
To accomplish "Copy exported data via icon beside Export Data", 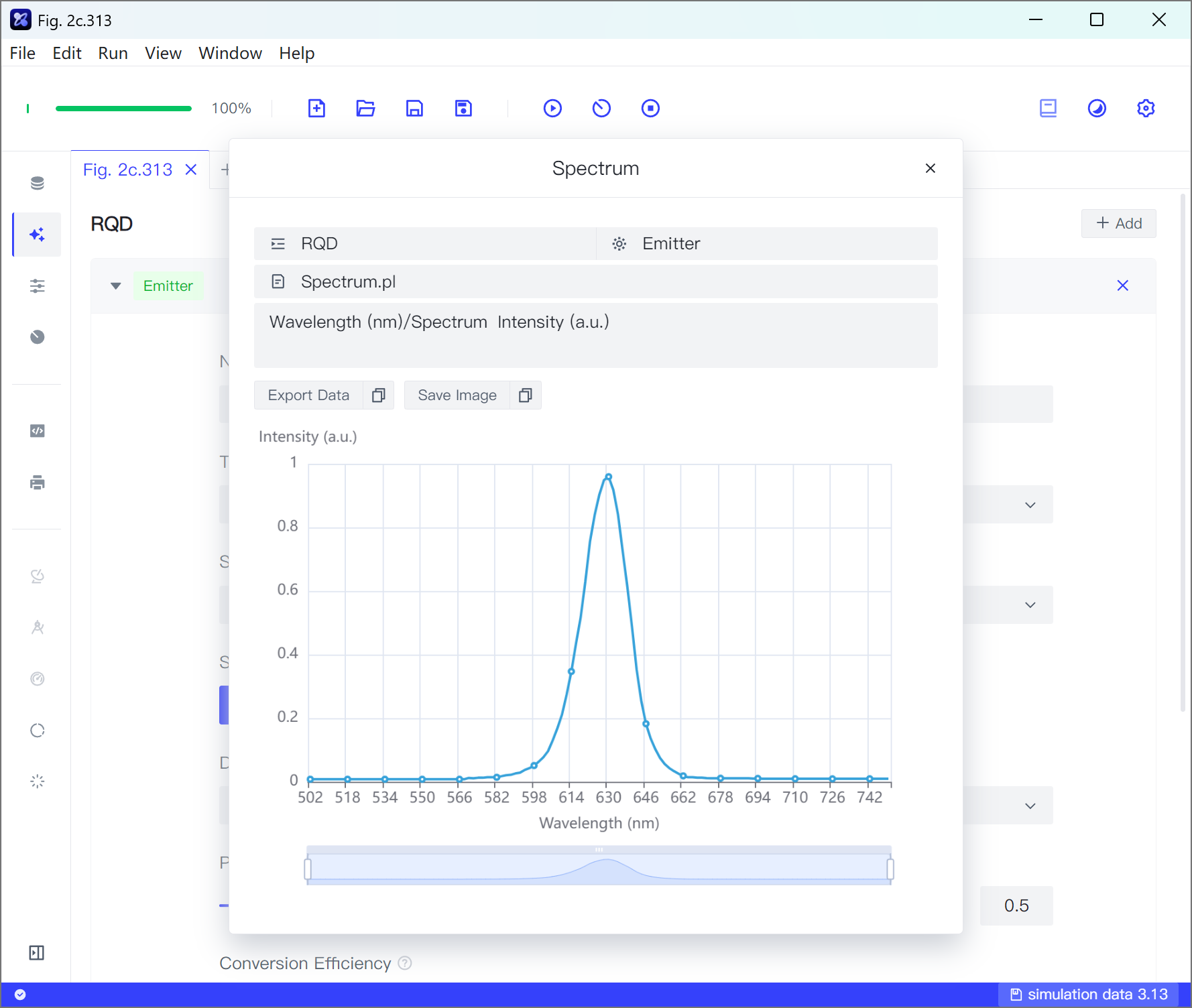I will [x=379, y=395].
